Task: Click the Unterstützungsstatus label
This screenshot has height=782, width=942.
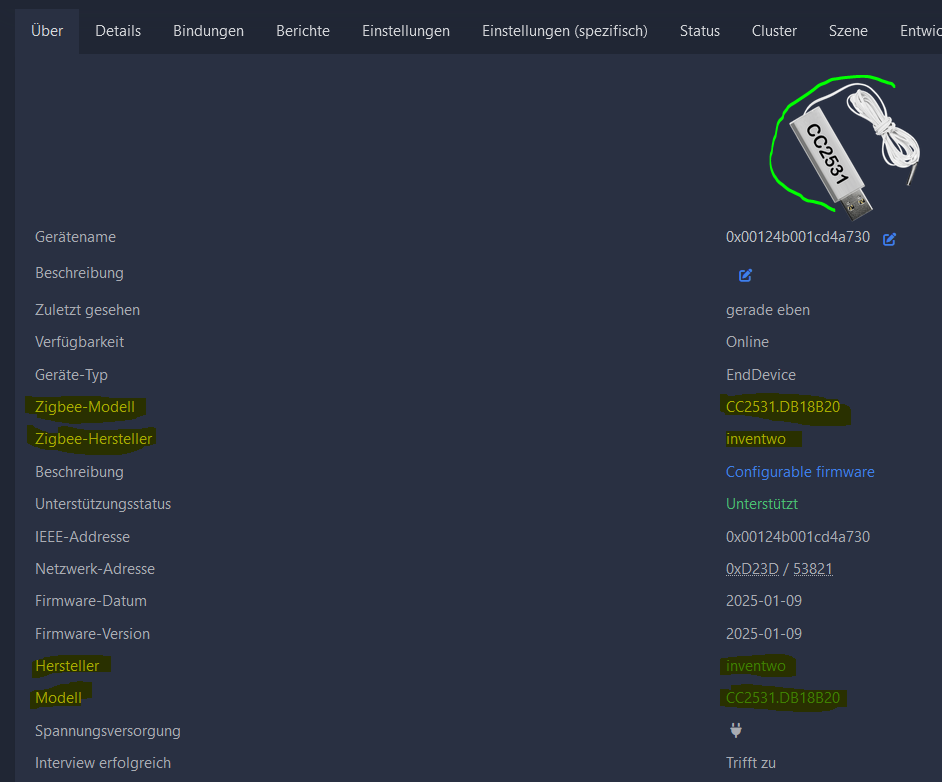Action: tap(103, 504)
